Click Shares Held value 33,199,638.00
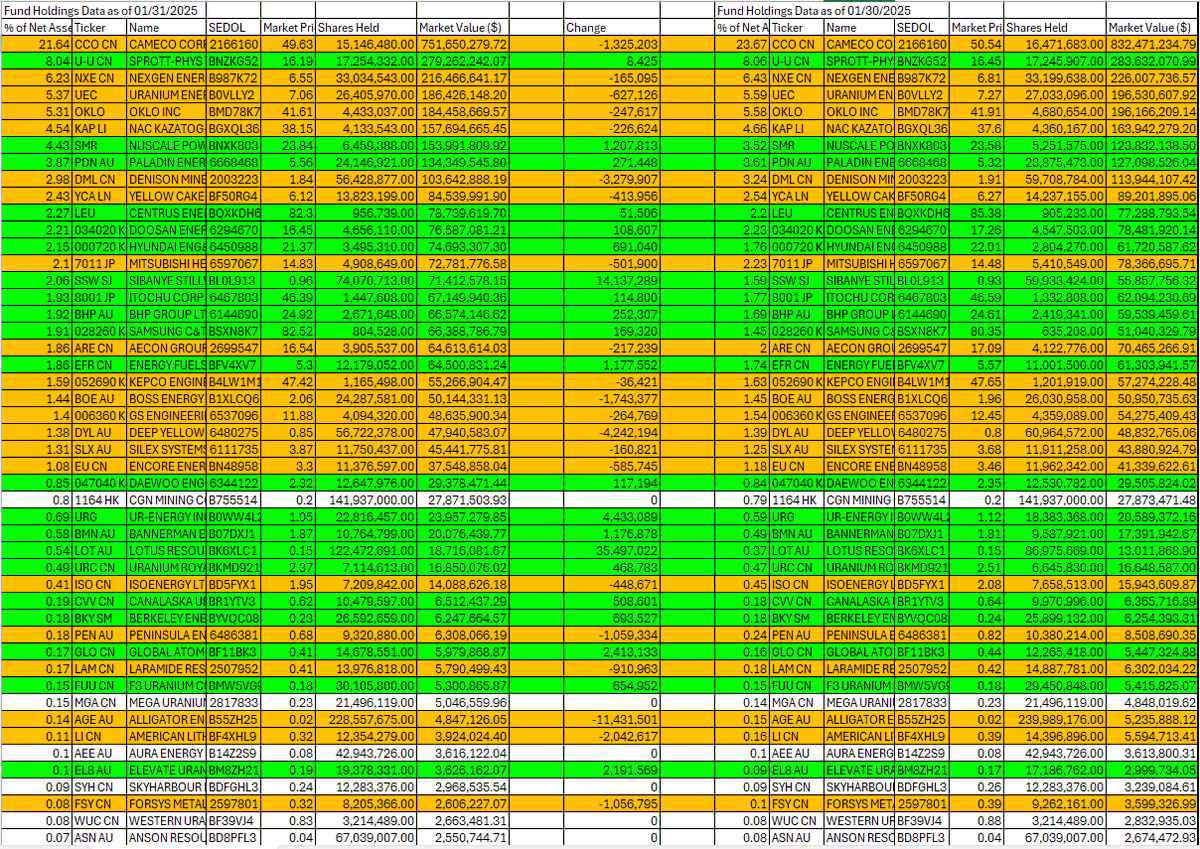Viewport: 1200px width, 849px height. (1055, 77)
